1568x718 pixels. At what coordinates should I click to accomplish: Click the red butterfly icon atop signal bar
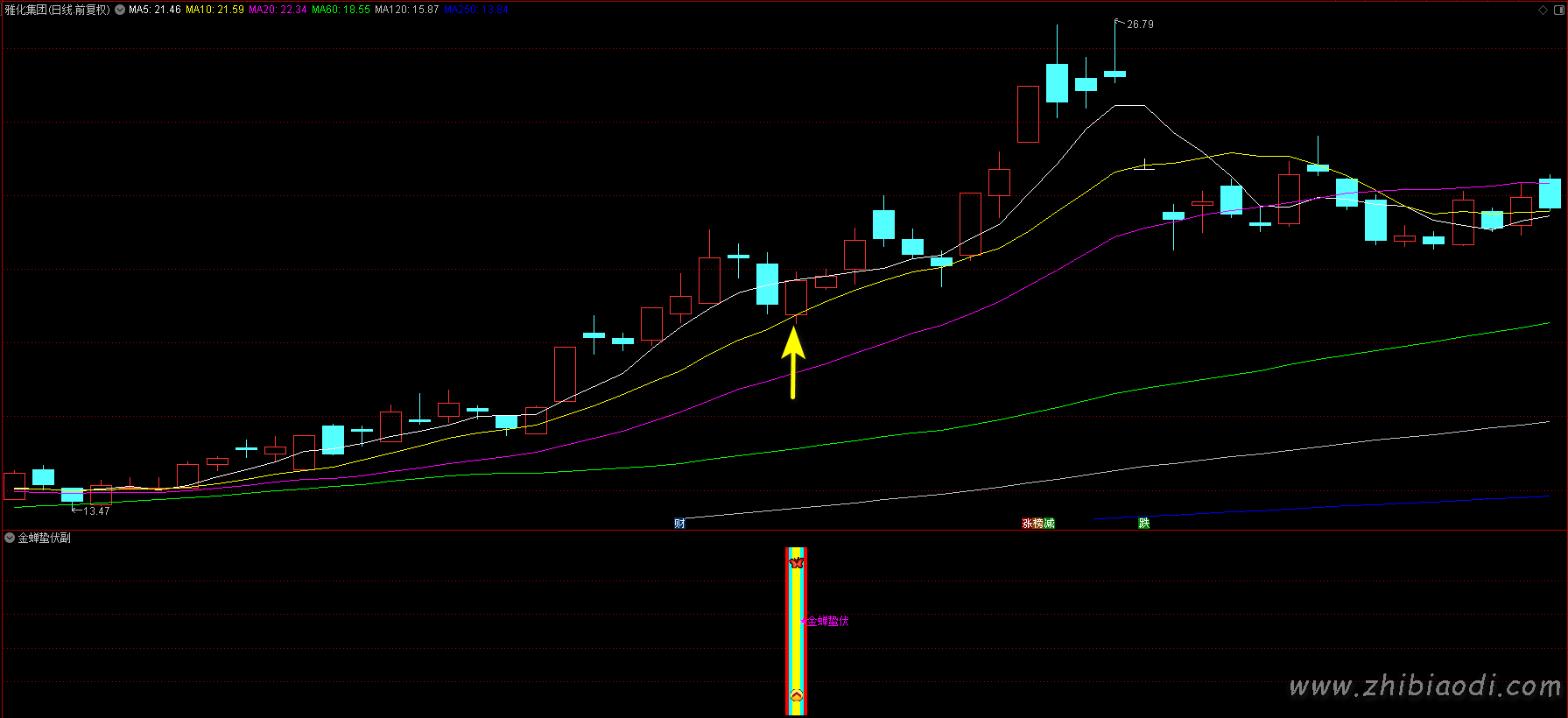796,562
